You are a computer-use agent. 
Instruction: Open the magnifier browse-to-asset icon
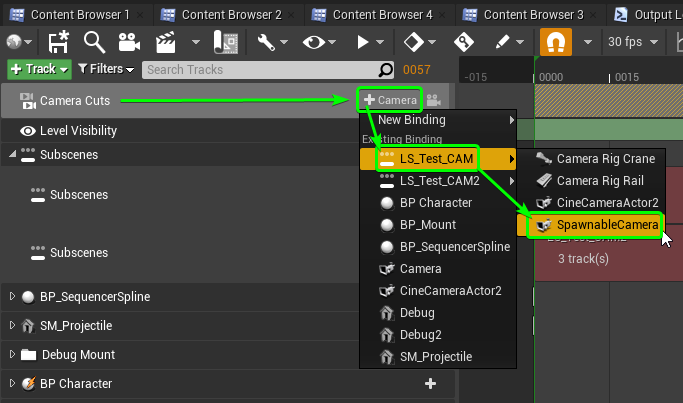[x=94, y=42]
